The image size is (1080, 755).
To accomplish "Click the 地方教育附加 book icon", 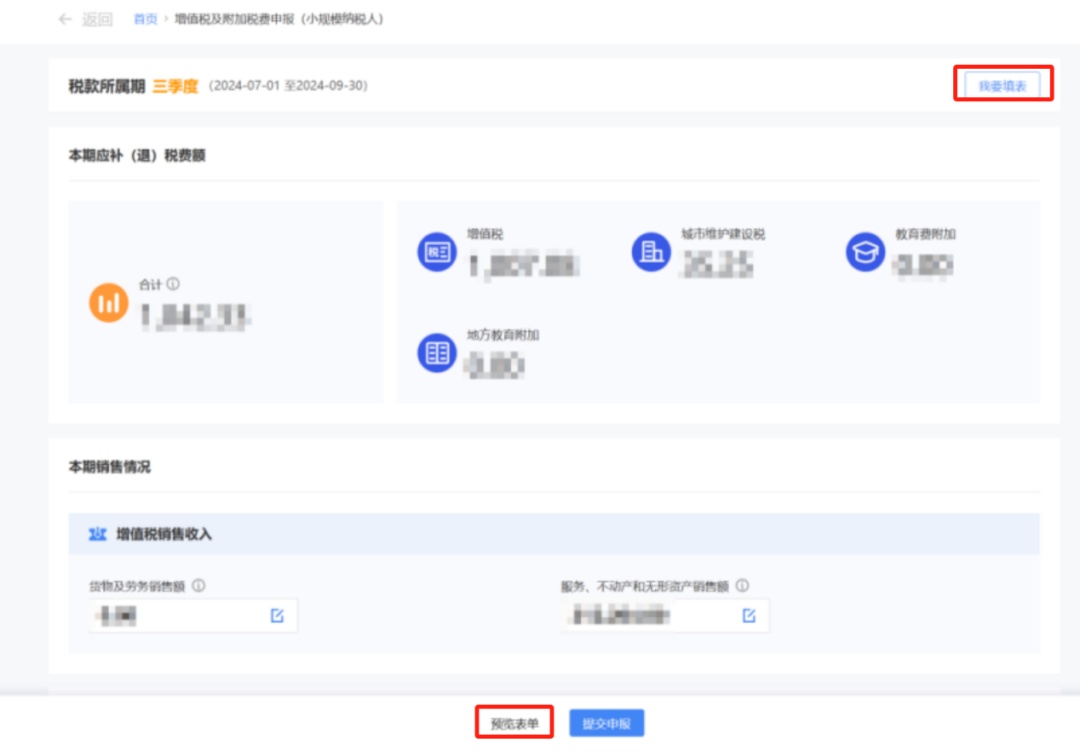I will click(437, 353).
